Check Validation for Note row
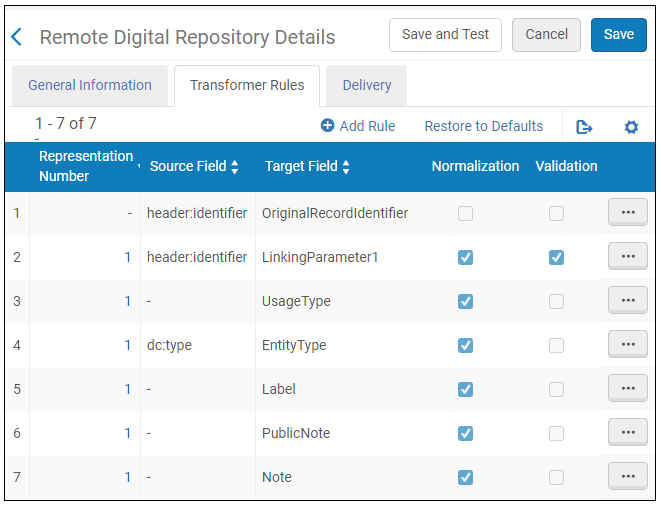The width and height of the screenshot is (661, 505). tap(556, 477)
